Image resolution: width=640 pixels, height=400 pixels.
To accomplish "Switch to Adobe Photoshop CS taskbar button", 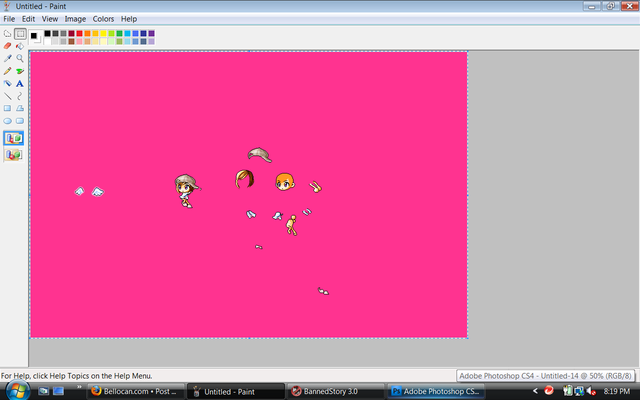I will point(435,391).
